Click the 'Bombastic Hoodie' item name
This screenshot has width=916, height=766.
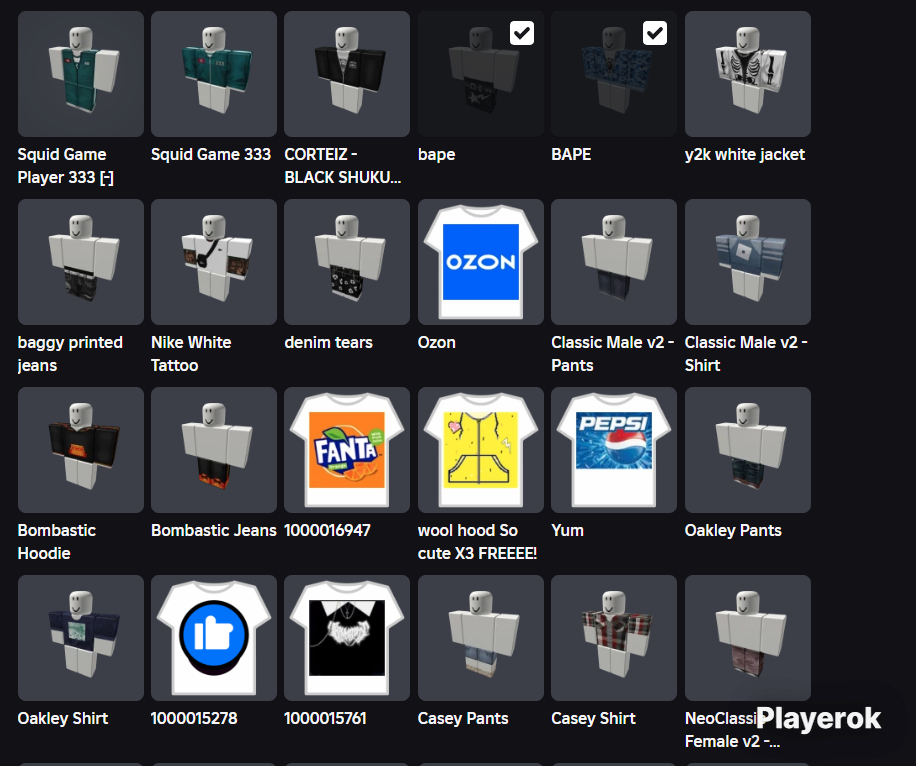tap(57, 542)
